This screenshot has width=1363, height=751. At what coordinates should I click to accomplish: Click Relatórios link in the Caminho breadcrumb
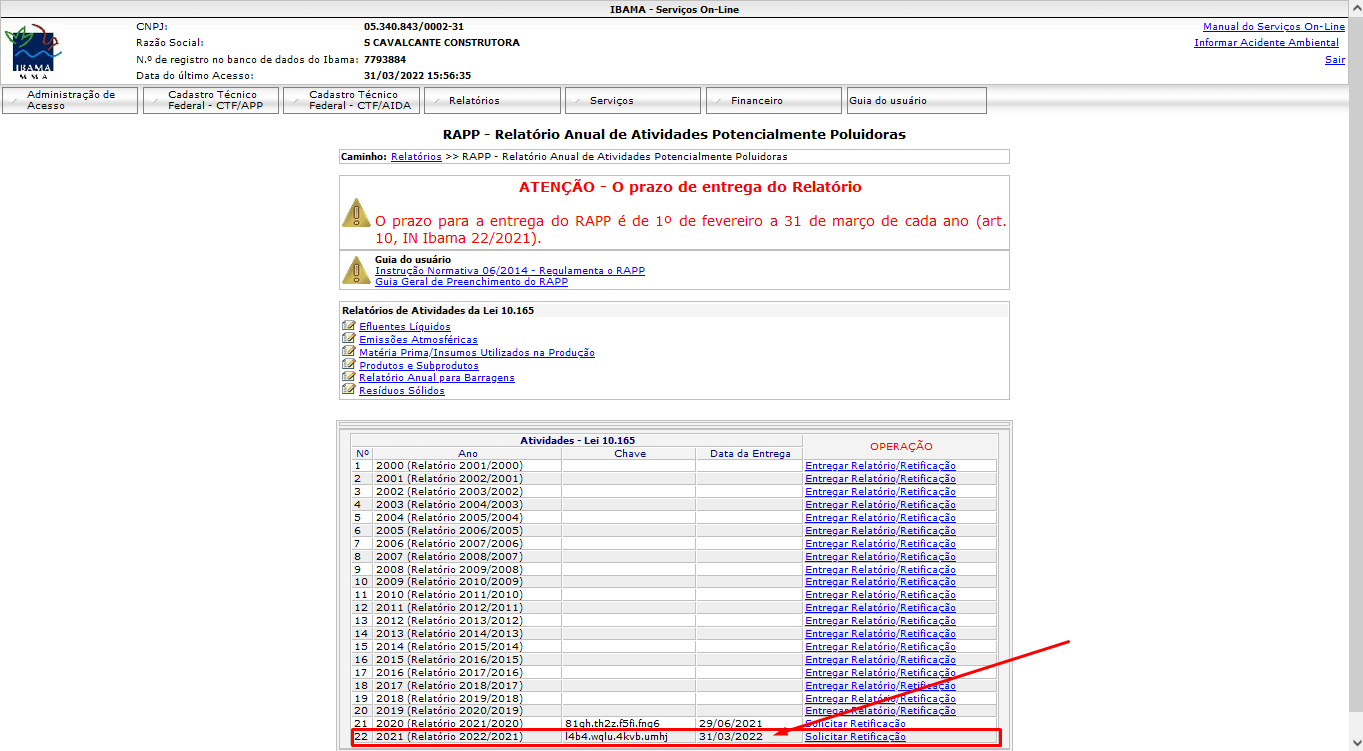point(415,157)
